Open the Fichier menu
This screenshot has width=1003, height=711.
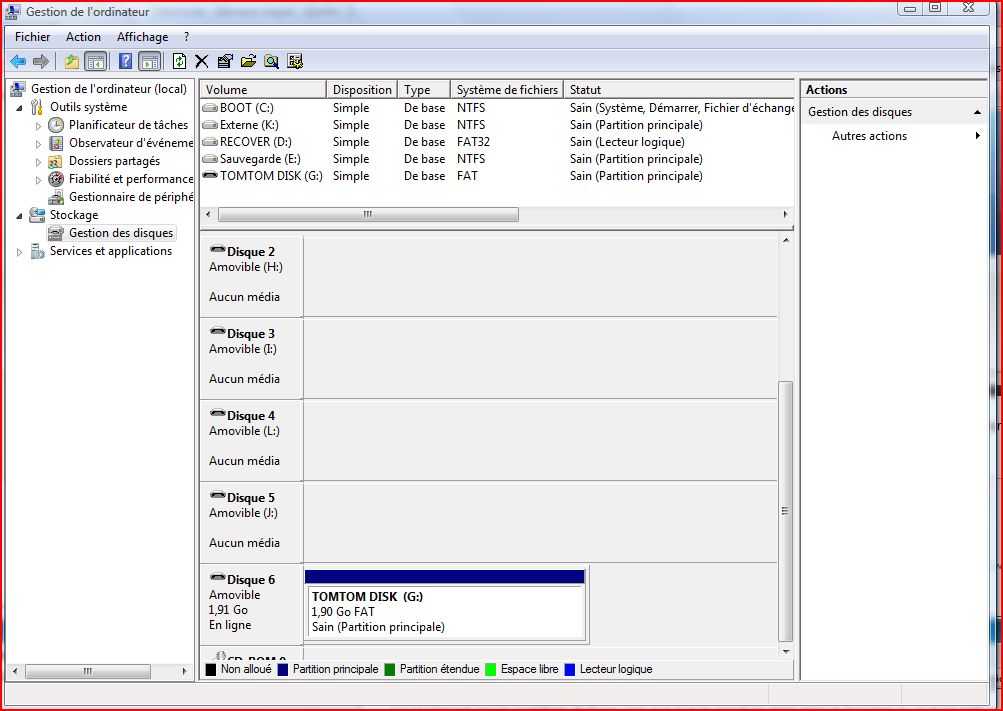(33, 37)
